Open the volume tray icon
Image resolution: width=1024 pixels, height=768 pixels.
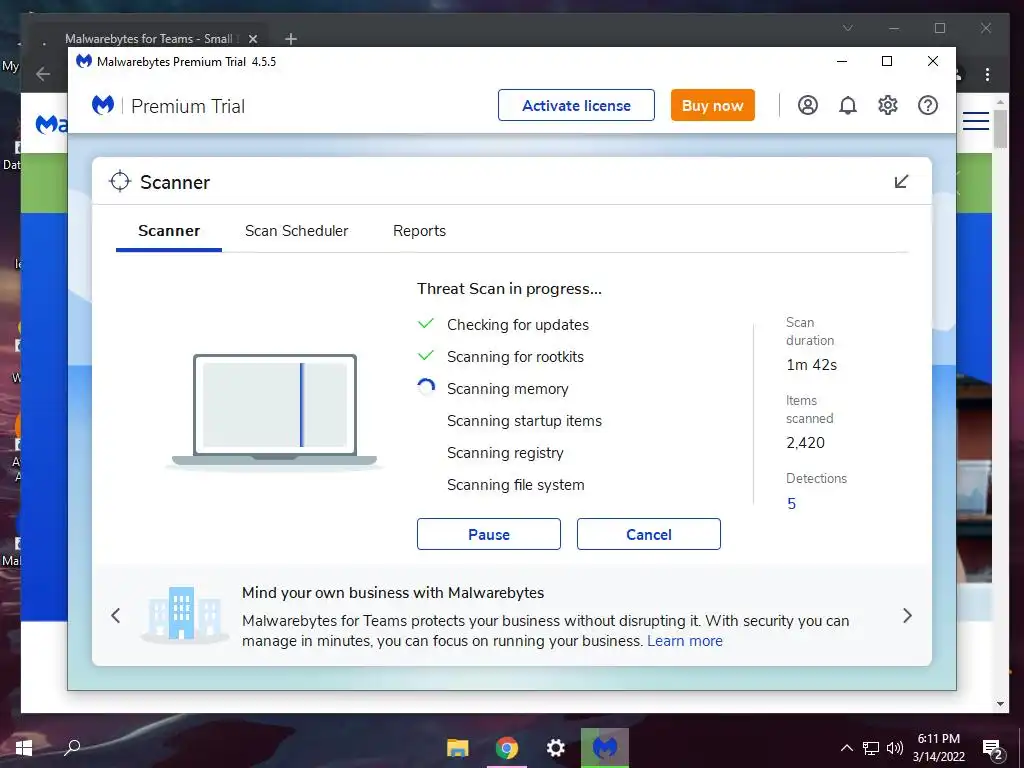(x=895, y=748)
